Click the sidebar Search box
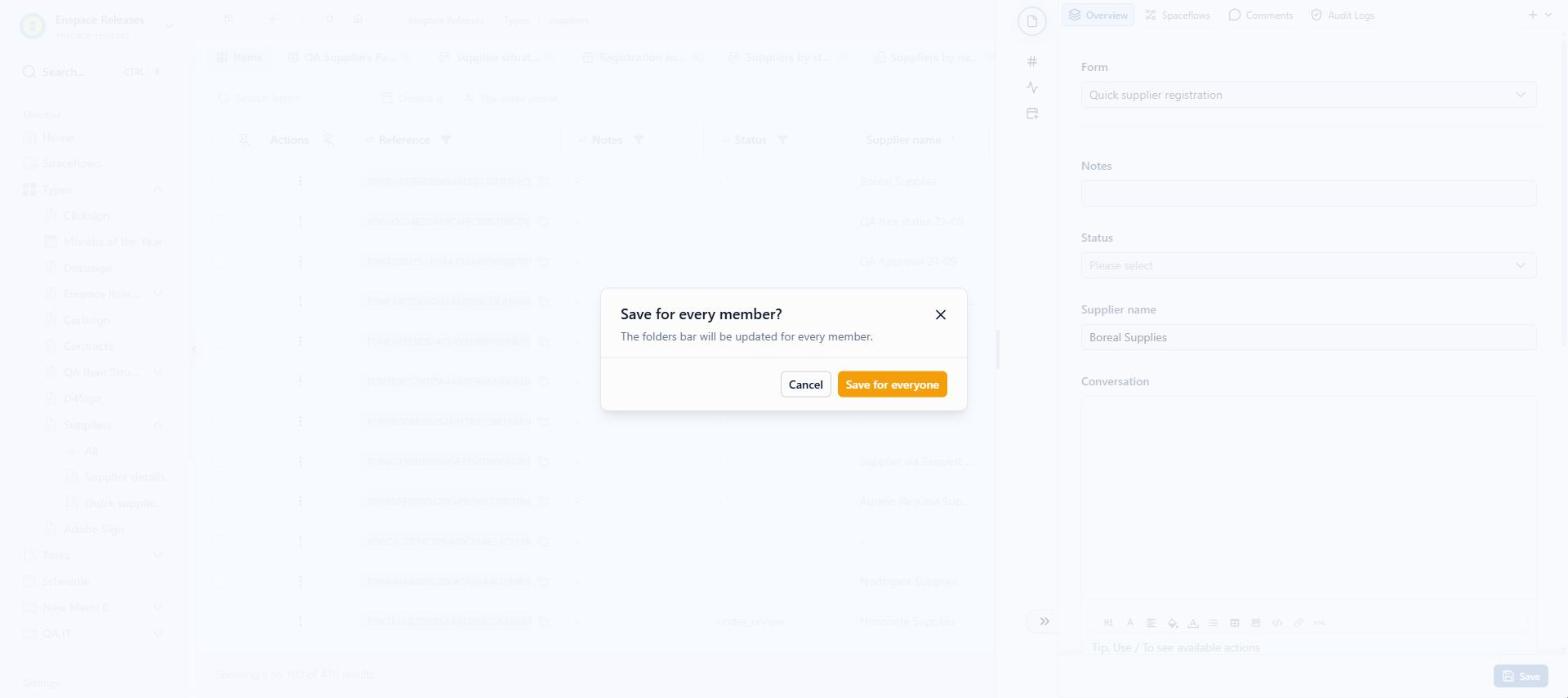Image resolution: width=1568 pixels, height=698 pixels. point(92,72)
